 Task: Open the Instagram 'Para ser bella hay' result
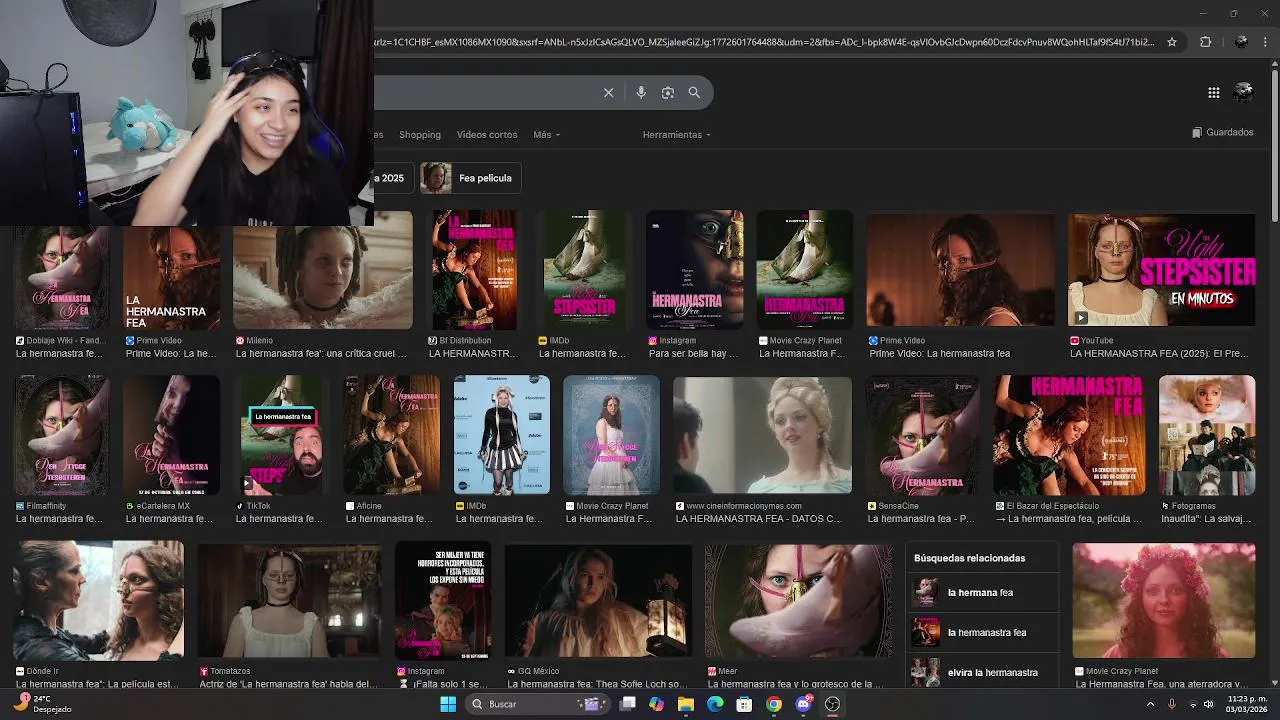694,270
